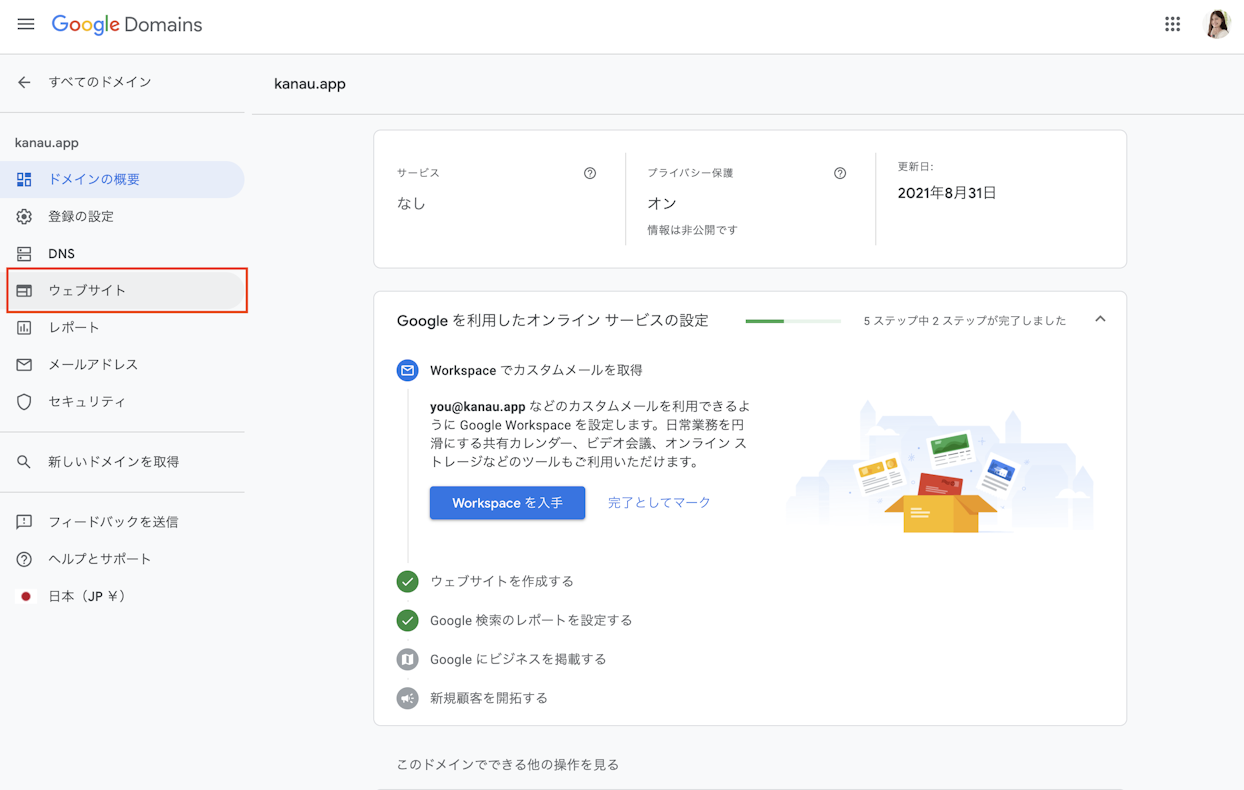
Task: Click the Workspace を入手 button
Action: pyautogui.click(x=507, y=503)
